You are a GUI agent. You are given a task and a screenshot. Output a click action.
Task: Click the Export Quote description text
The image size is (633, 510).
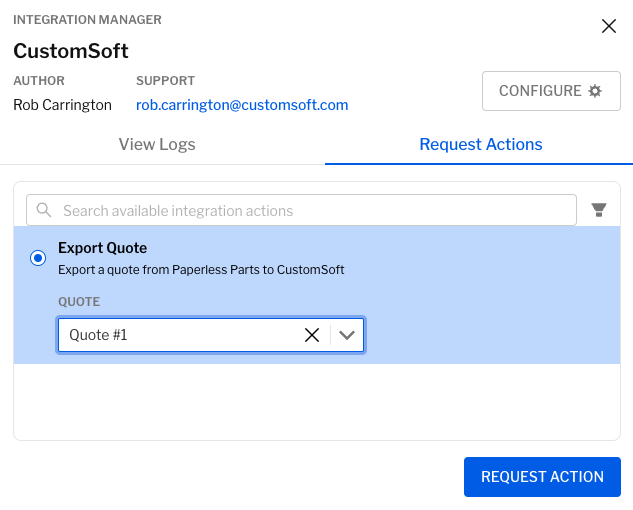(201, 269)
